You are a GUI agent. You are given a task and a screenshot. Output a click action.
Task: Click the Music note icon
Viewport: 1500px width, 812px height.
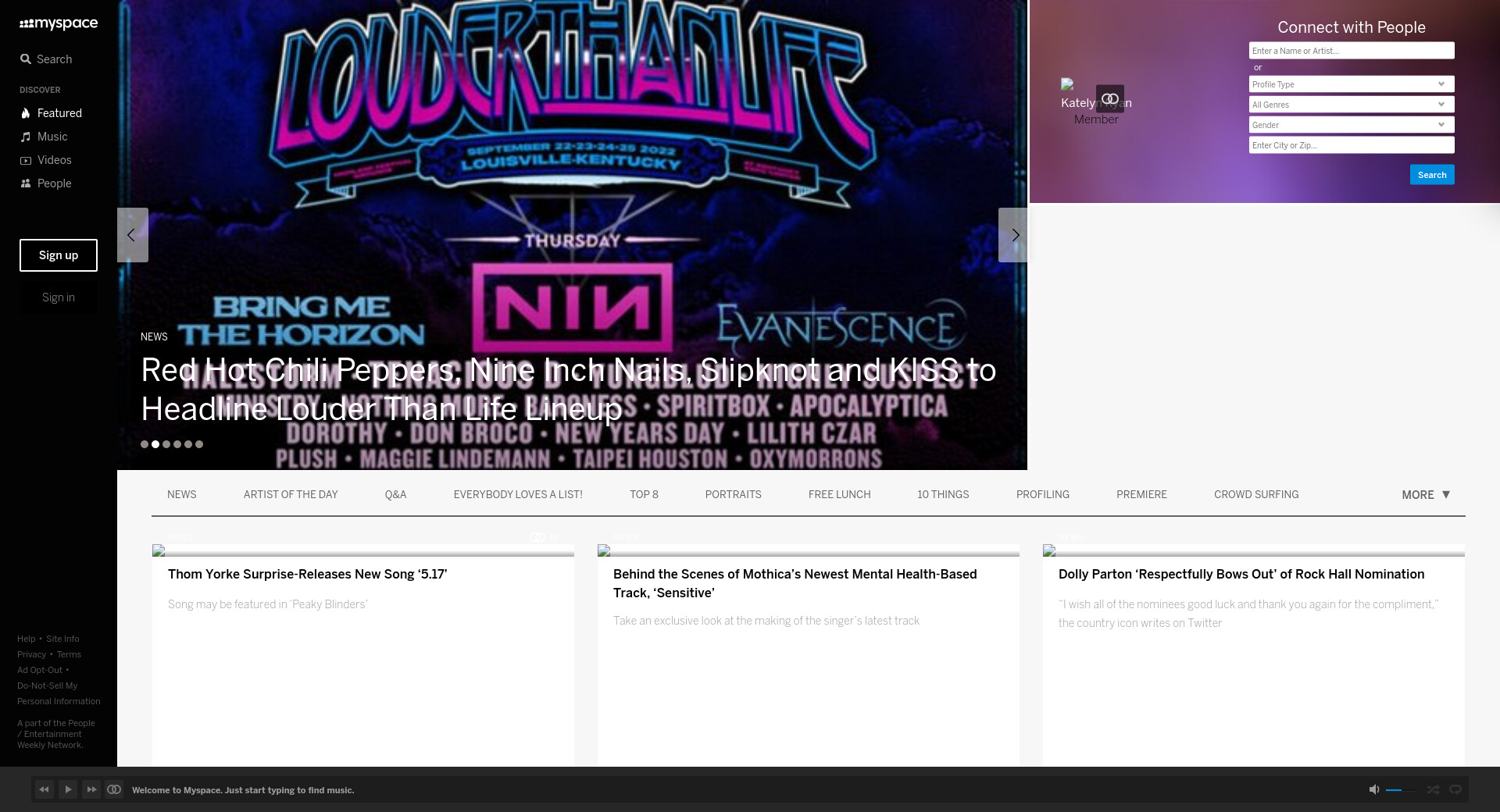point(26,137)
